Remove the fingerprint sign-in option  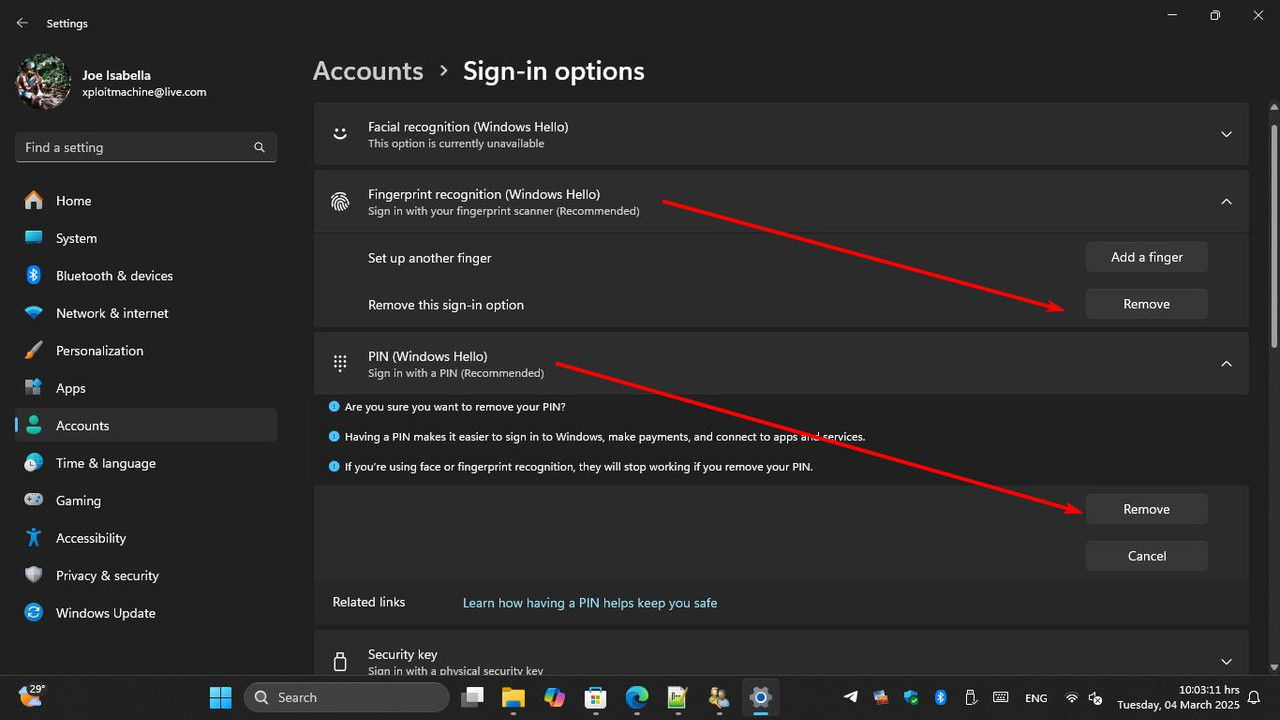tap(1146, 304)
